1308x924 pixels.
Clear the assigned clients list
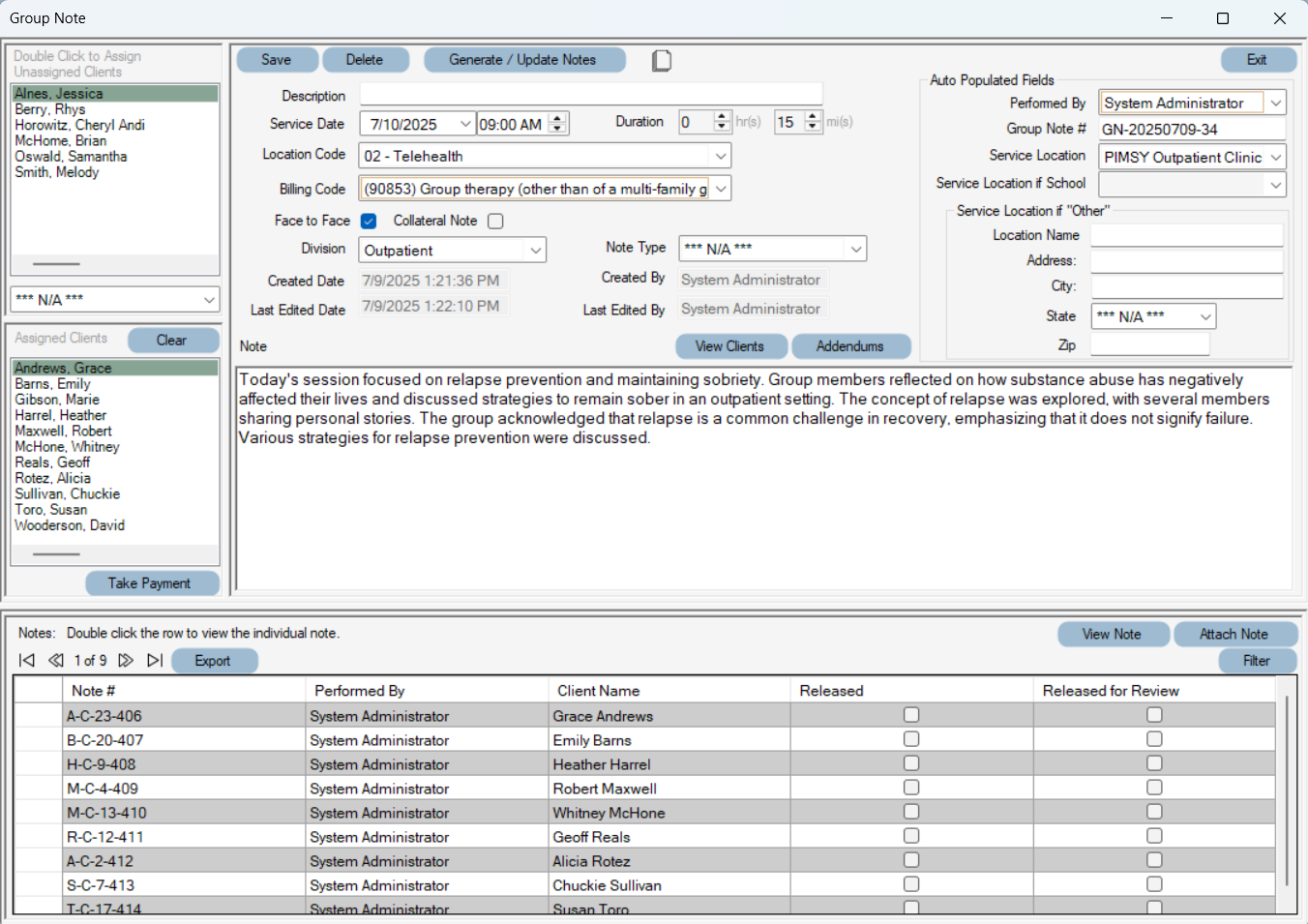173,340
